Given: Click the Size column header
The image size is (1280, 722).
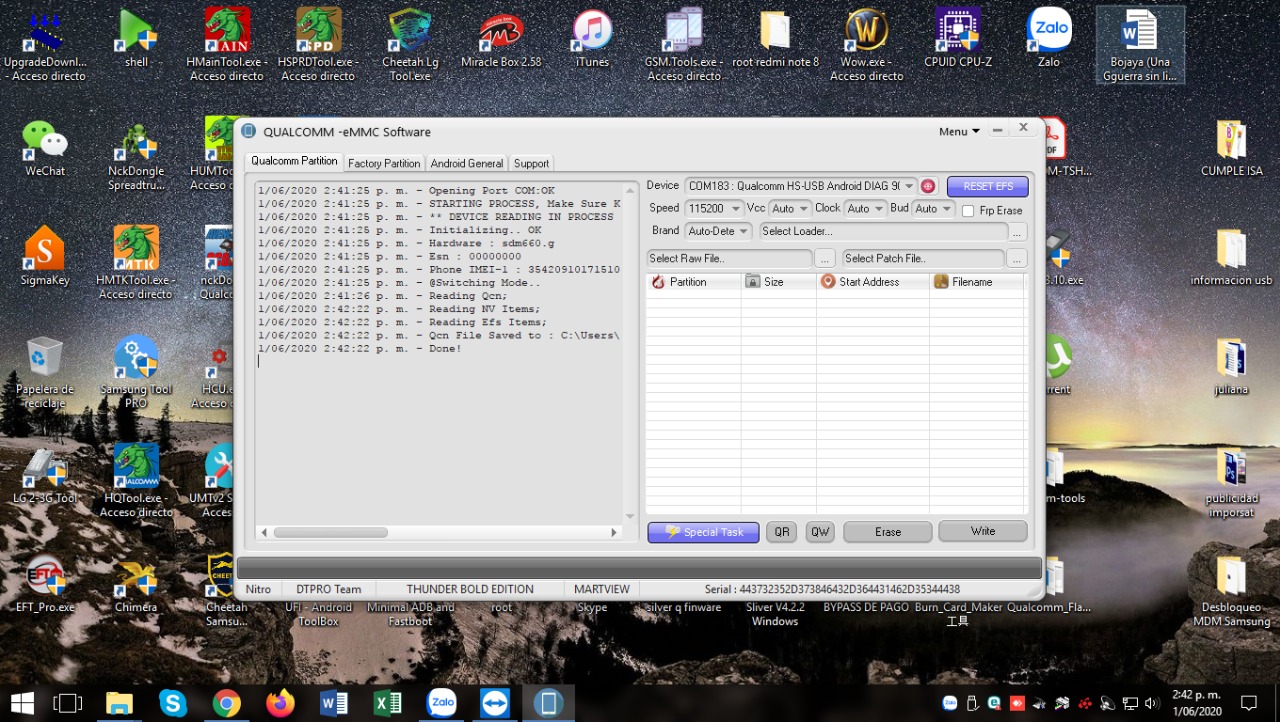Looking at the screenshot, I should click(x=779, y=282).
